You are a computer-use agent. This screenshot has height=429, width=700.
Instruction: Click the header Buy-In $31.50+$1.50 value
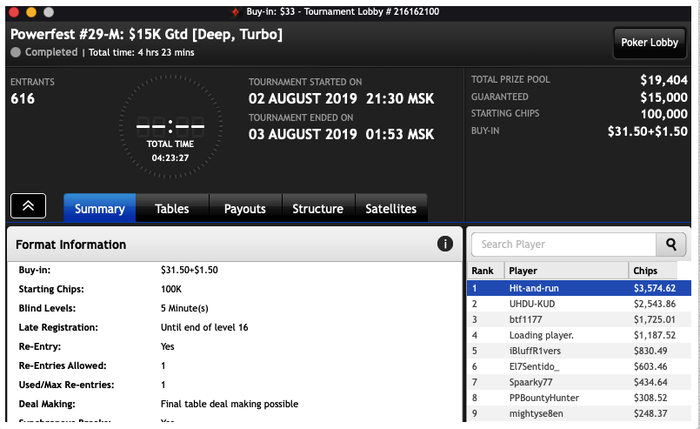[647, 131]
